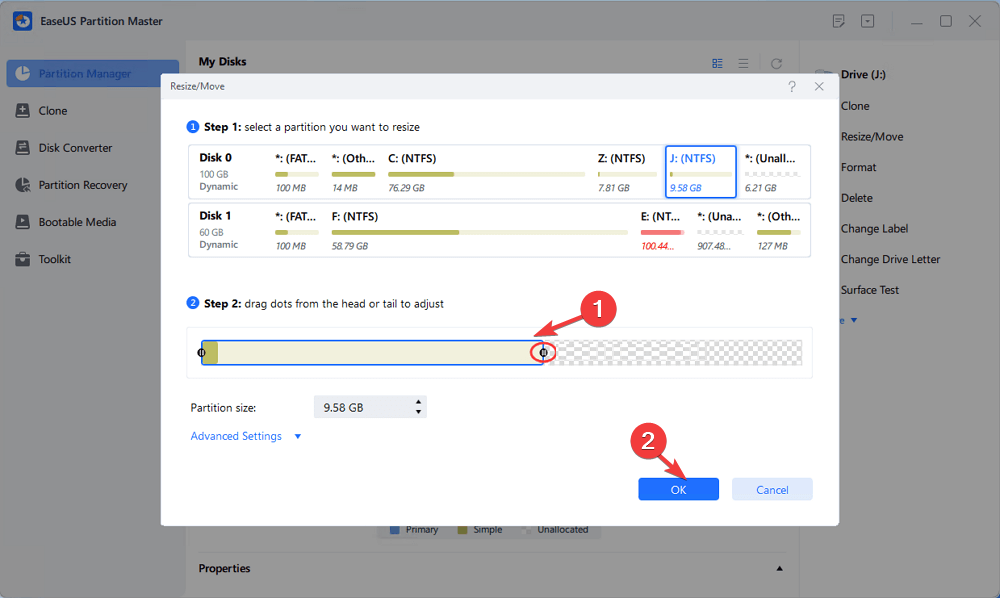Switch My Disks to list view icon
1000x598 pixels.
(x=743, y=63)
